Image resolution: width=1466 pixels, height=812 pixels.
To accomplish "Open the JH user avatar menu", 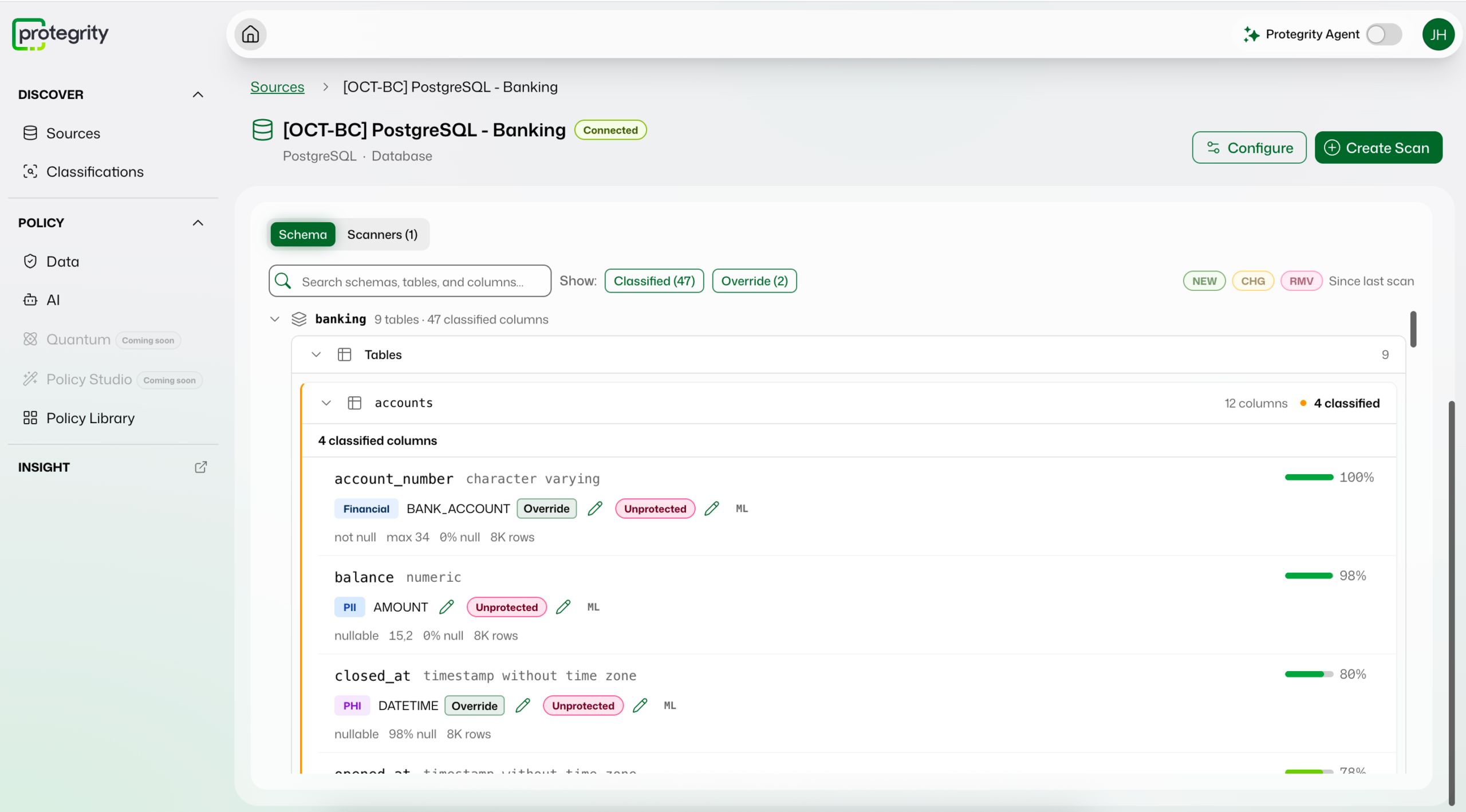I will (1438, 34).
